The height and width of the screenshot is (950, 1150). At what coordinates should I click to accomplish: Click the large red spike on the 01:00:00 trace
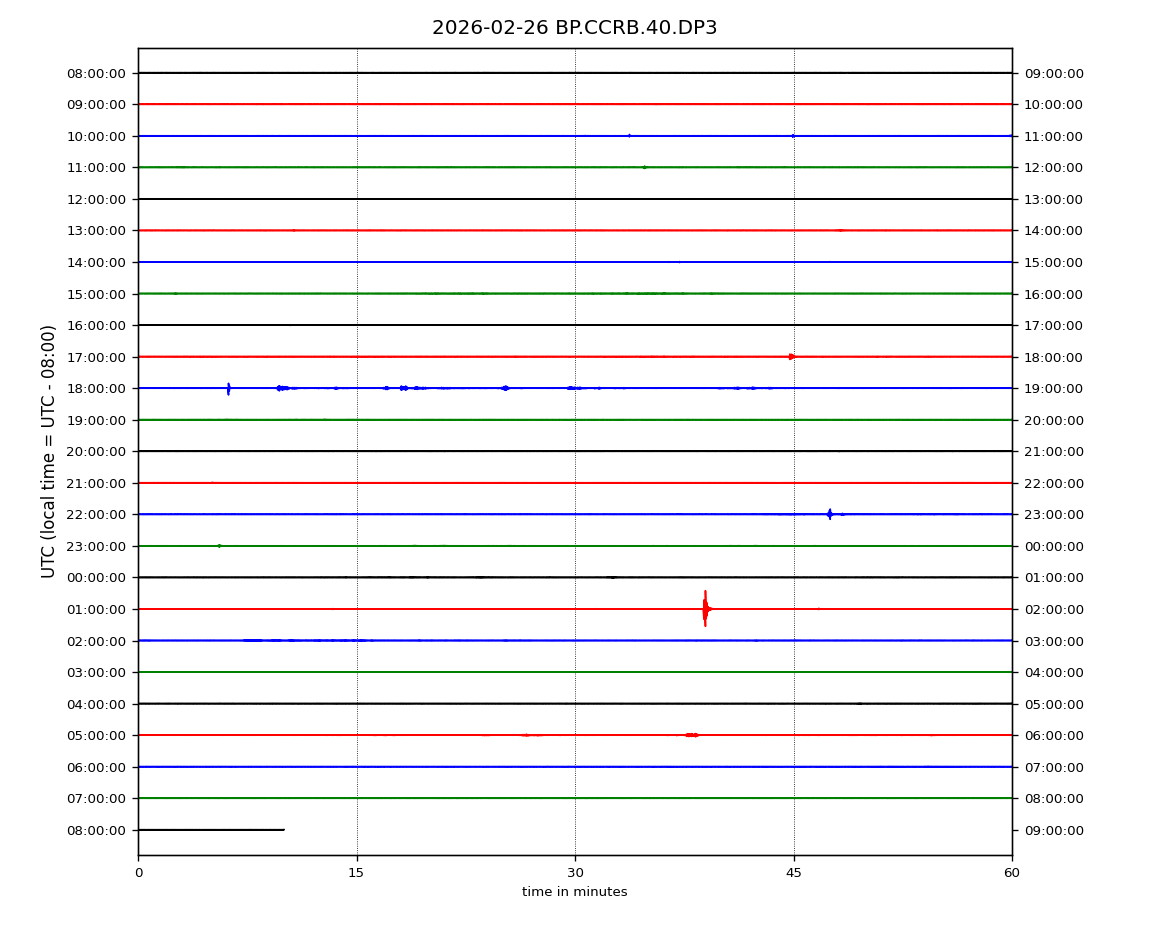(x=705, y=608)
